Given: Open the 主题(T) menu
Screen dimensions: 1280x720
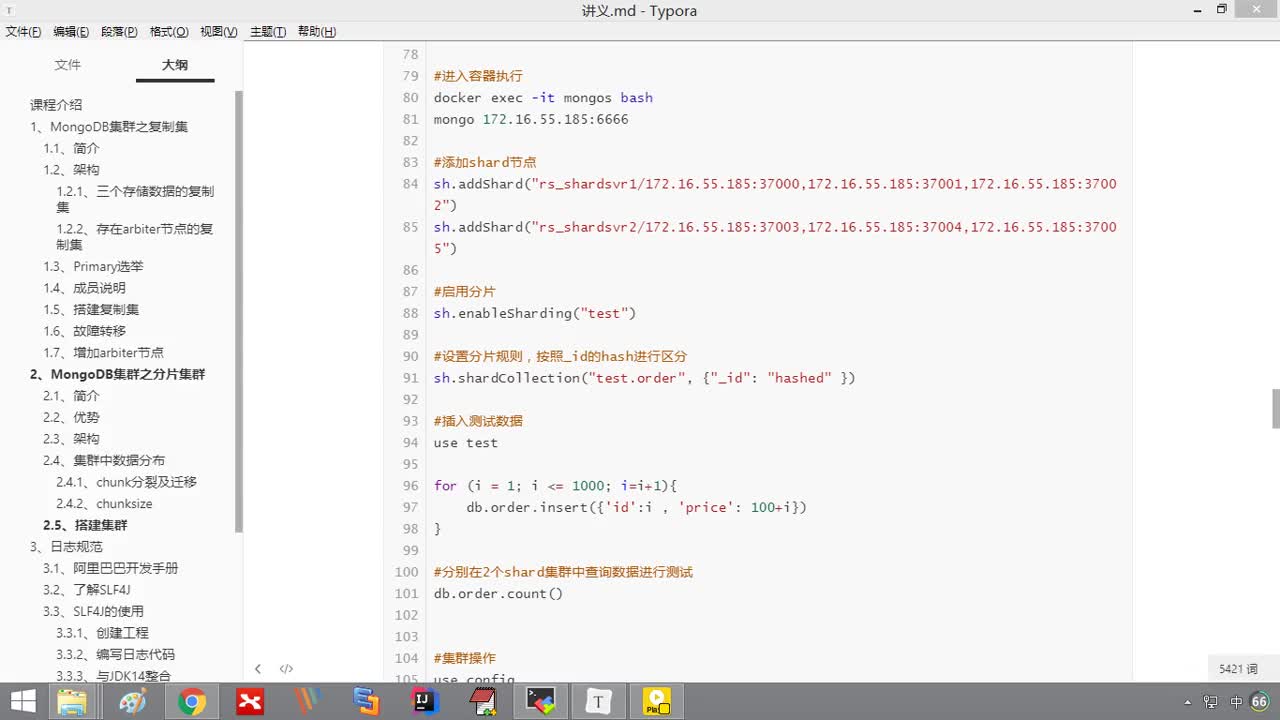Looking at the screenshot, I should 268,32.
